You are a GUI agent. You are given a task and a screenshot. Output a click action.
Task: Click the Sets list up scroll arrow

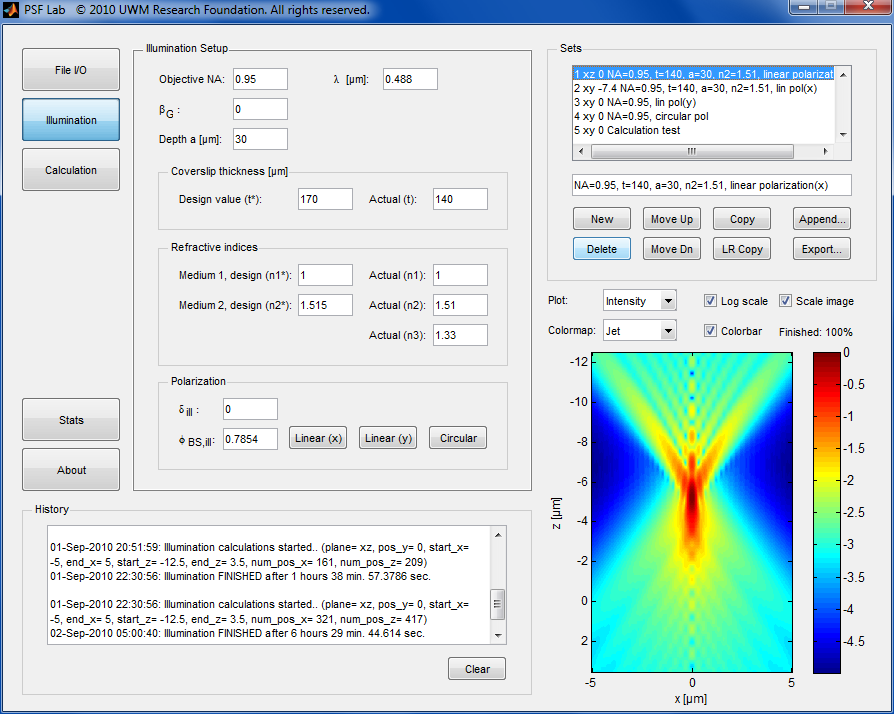[843, 75]
